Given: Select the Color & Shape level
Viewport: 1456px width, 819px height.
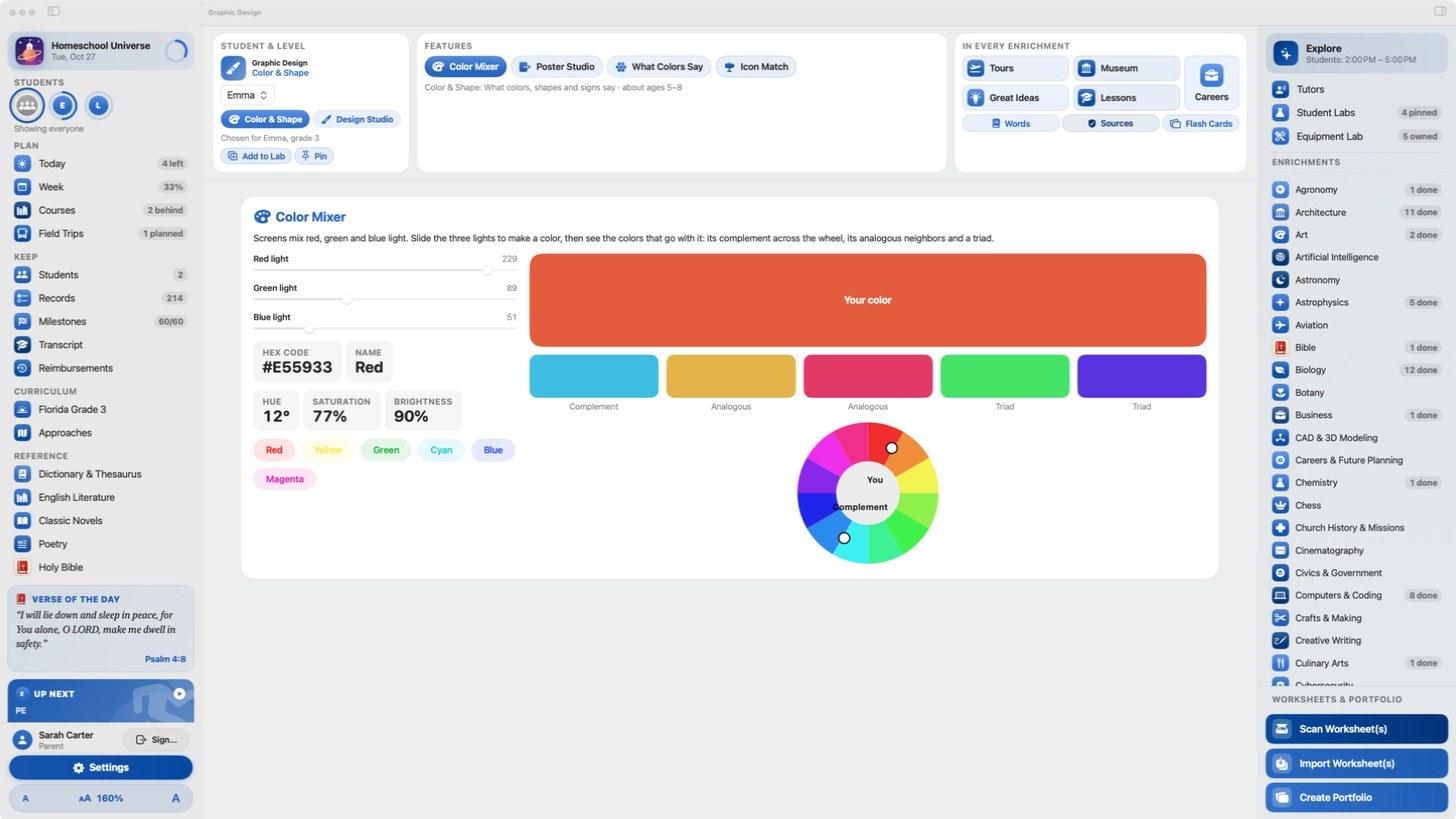Looking at the screenshot, I should click(x=265, y=119).
